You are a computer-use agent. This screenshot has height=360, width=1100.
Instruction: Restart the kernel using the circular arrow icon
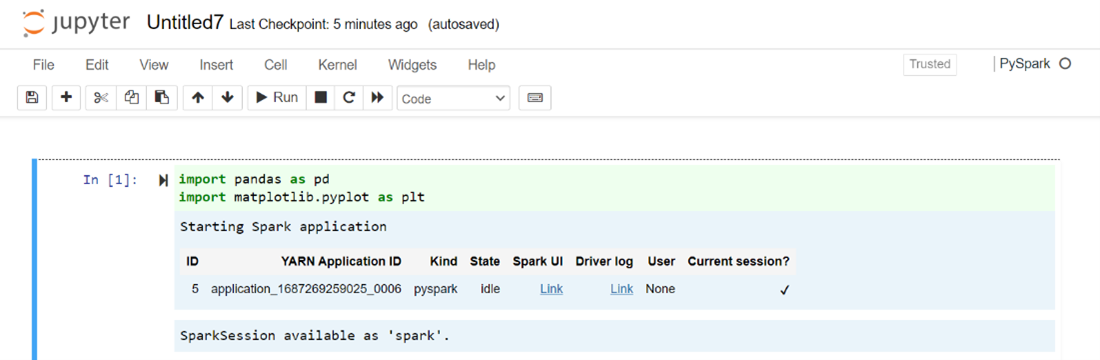pos(349,98)
